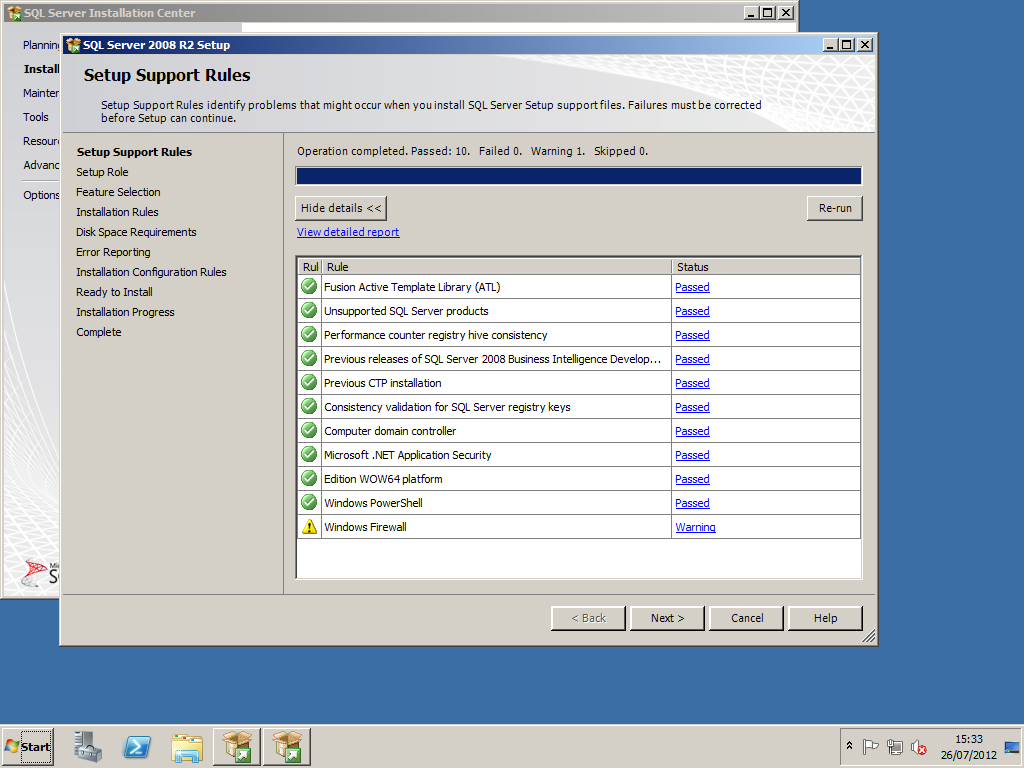Click the yellow warning icon for Windows Firewall
The width and height of the screenshot is (1024, 768).
pos(309,526)
